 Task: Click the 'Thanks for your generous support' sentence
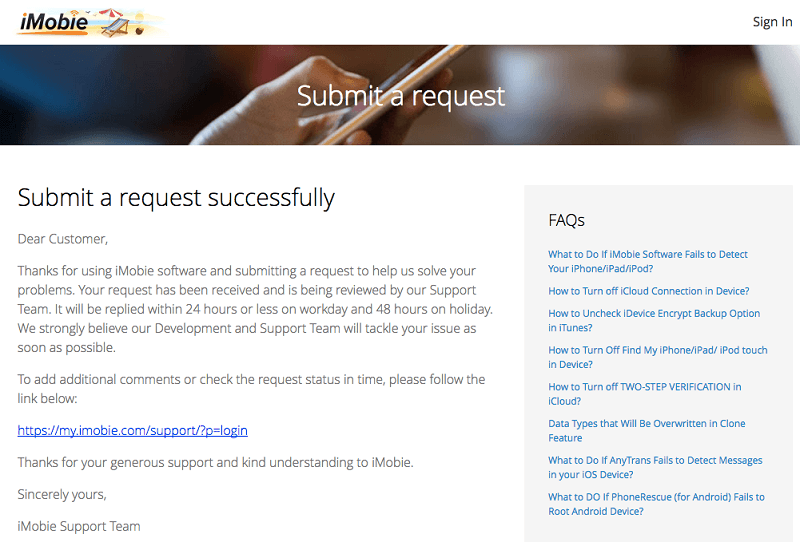point(215,462)
